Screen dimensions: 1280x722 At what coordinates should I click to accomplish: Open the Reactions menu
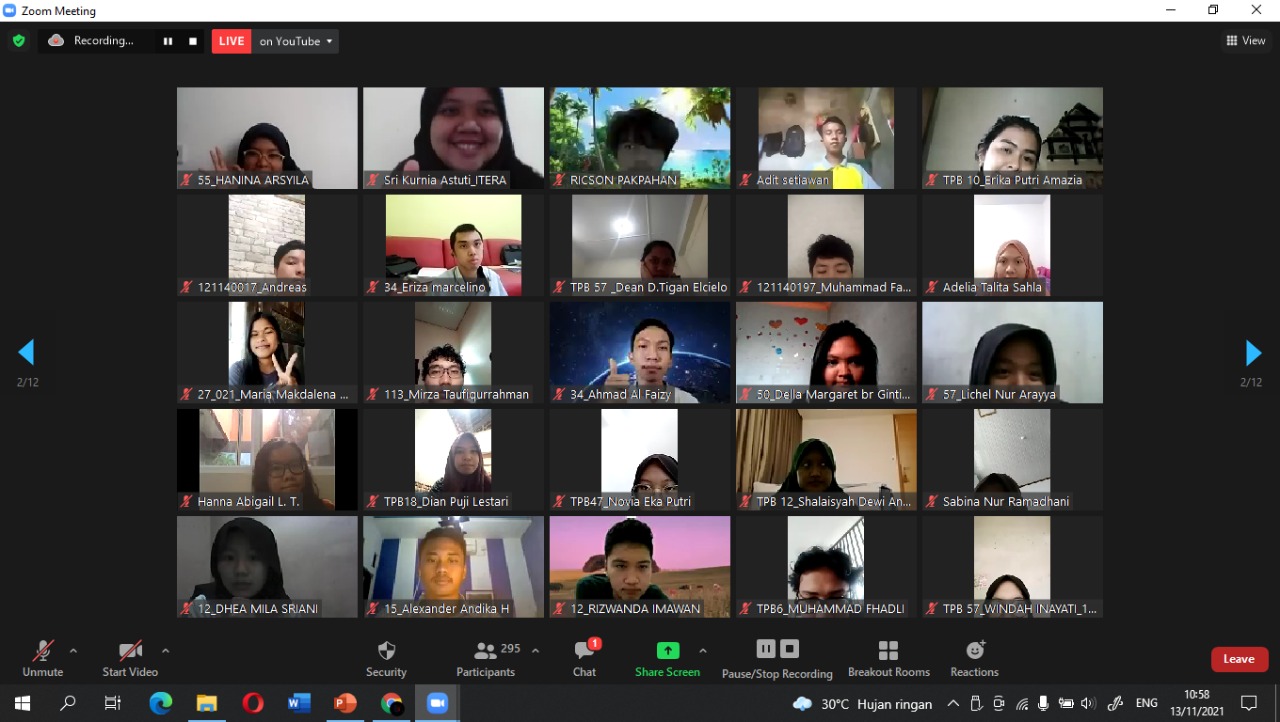pyautogui.click(x=974, y=658)
